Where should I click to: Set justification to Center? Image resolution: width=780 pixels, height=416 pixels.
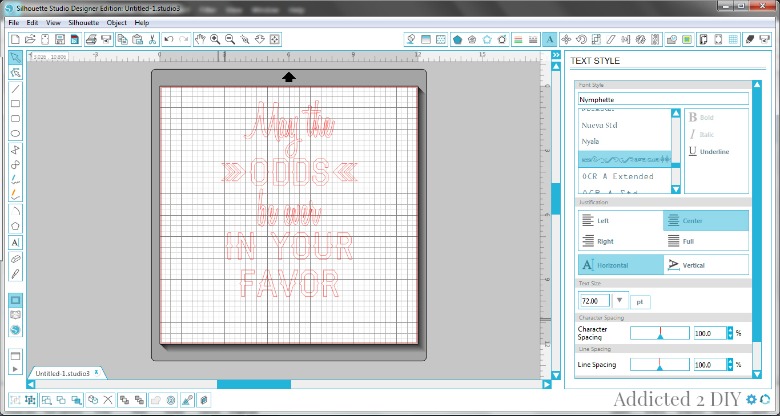[x=706, y=220]
